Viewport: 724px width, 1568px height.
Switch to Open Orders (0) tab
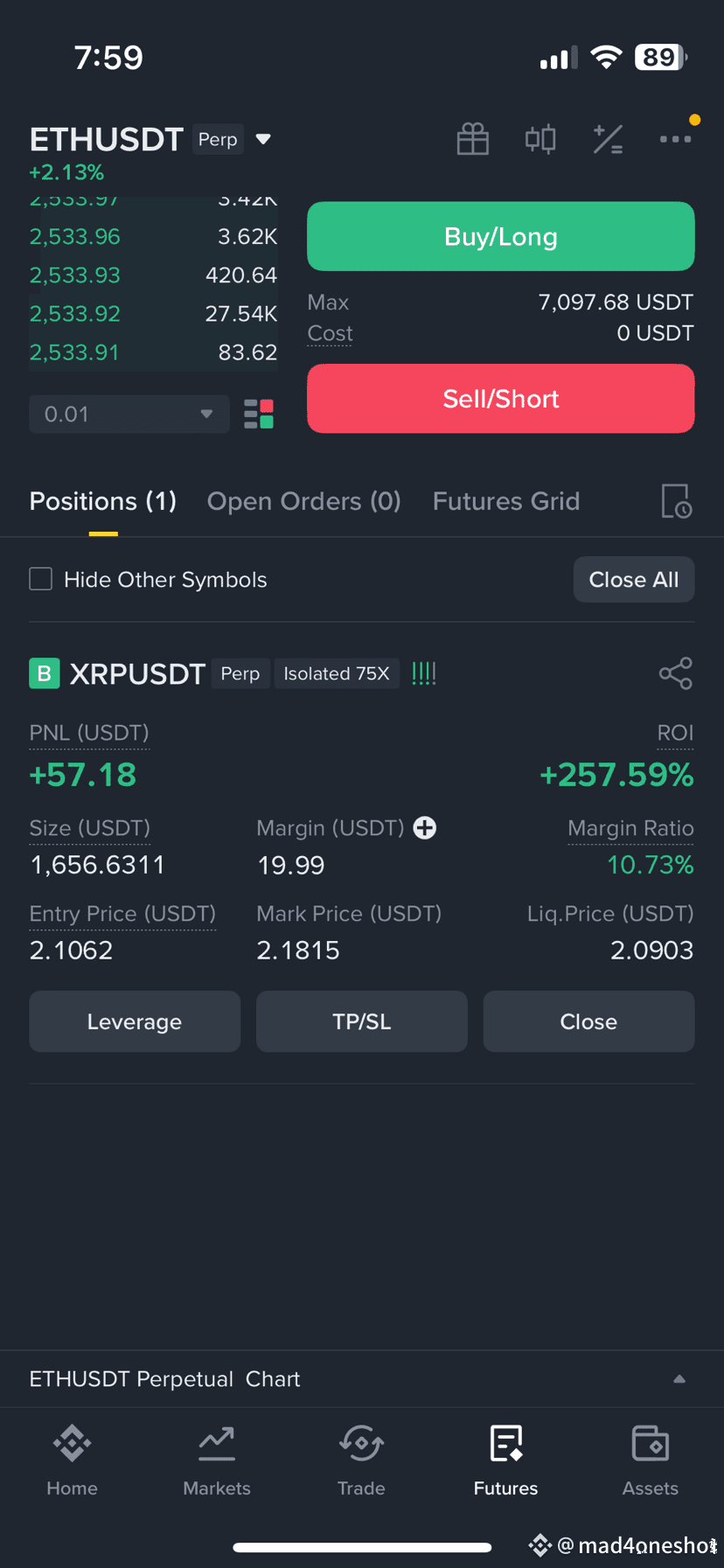coord(303,501)
